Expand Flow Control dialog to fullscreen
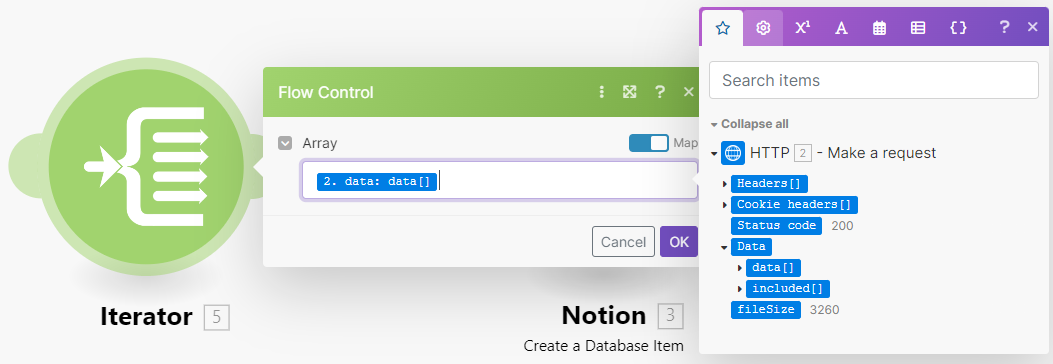 pyautogui.click(x=629, y=92)
